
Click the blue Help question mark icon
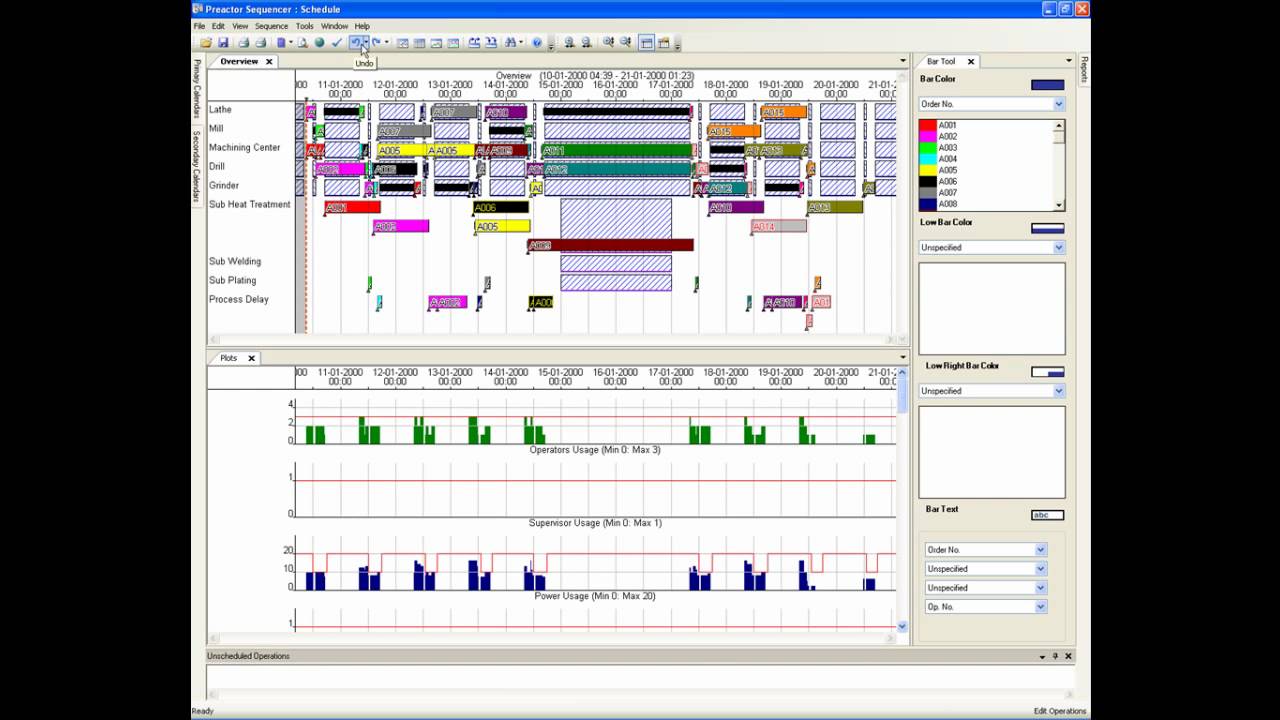(537, 43)
